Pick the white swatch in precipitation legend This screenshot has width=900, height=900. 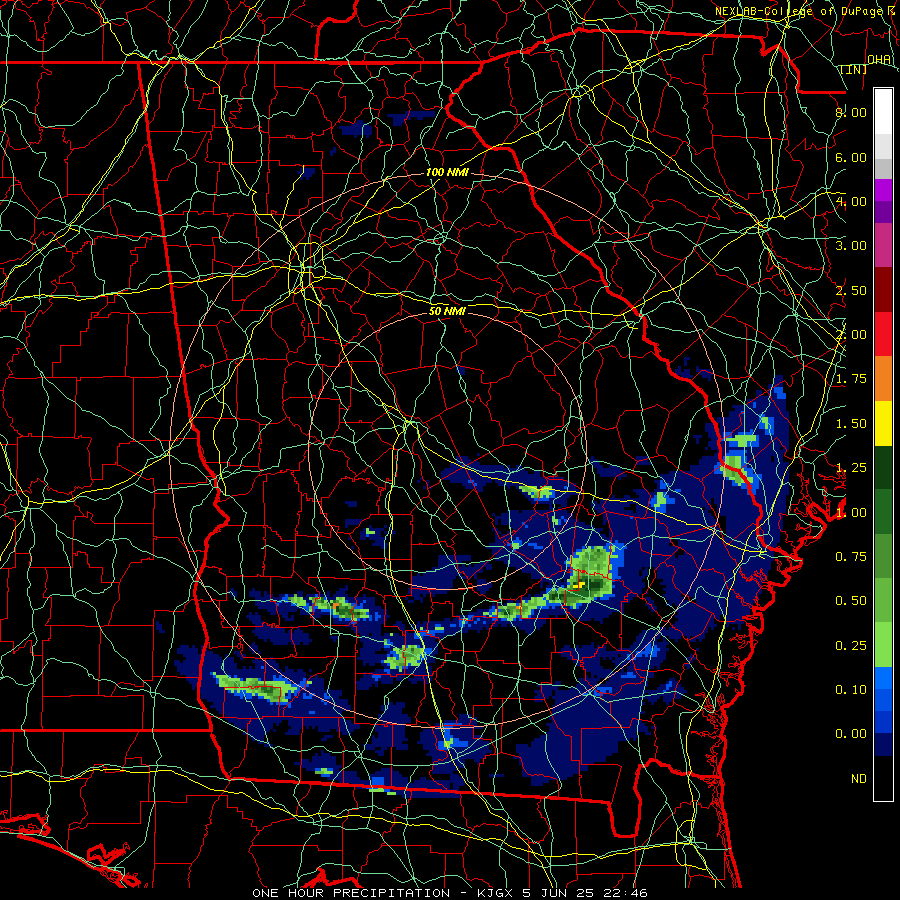[883, 112]
